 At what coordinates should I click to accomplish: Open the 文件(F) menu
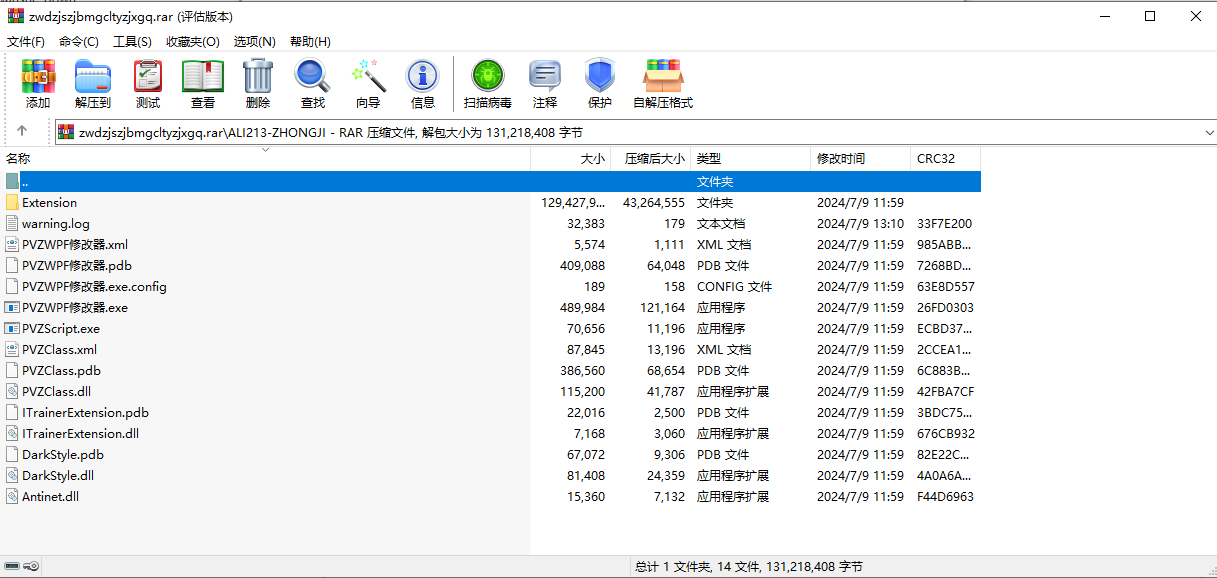(26, 41)
